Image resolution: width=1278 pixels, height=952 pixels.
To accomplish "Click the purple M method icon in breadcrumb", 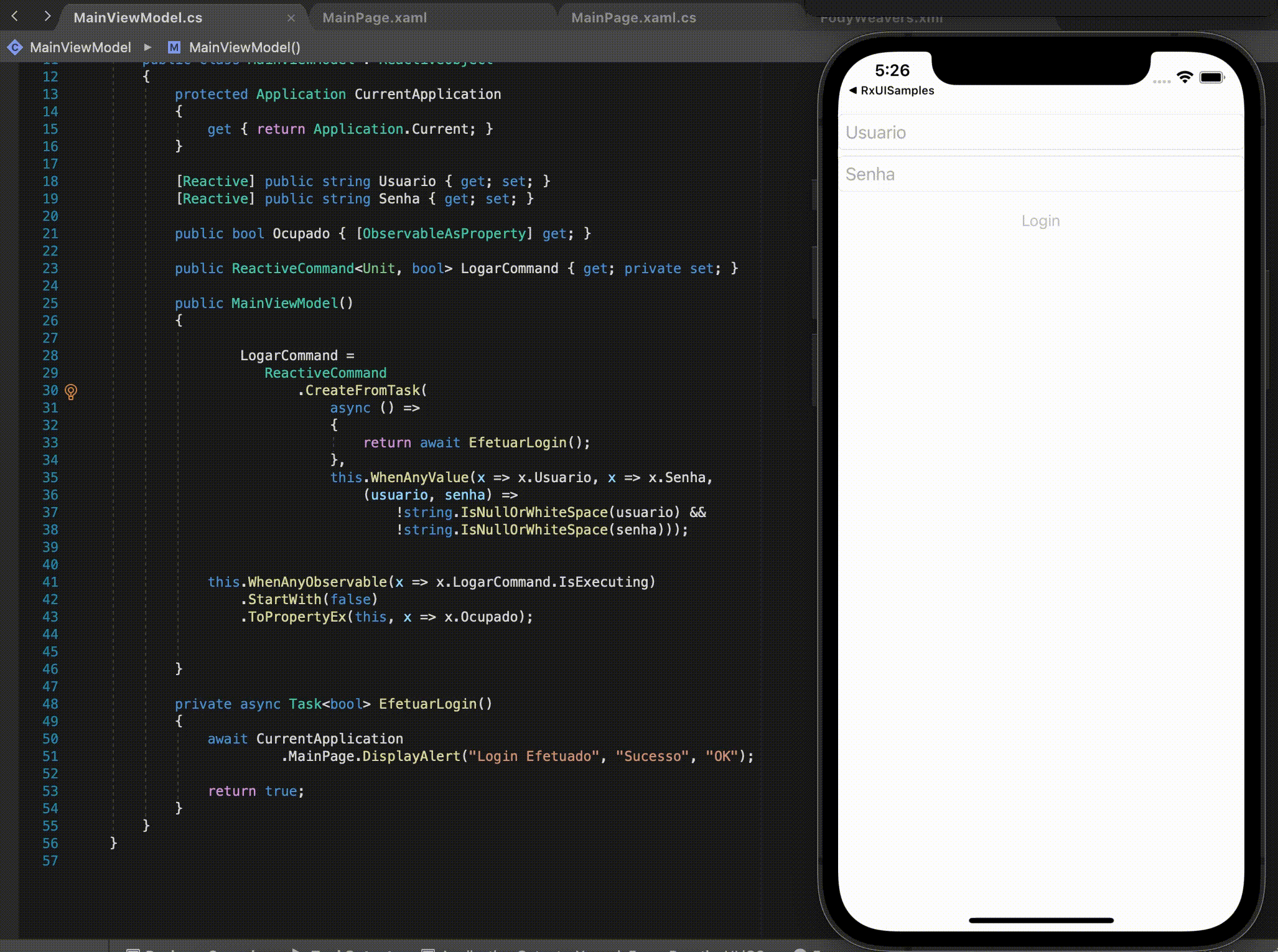I will pyautogui.click(x=174, y=47).
